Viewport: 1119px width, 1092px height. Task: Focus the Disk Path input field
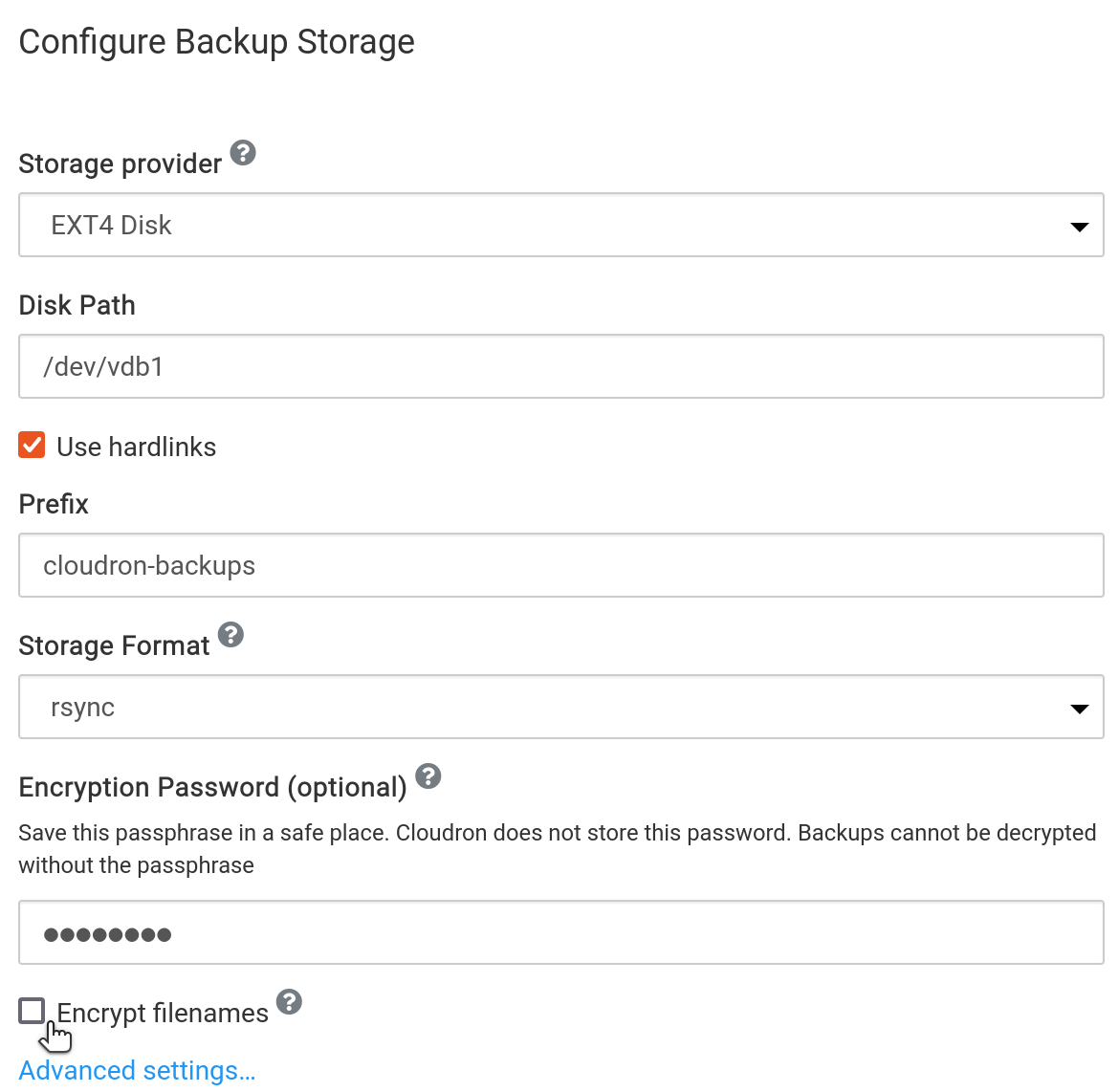click(560, 367)
